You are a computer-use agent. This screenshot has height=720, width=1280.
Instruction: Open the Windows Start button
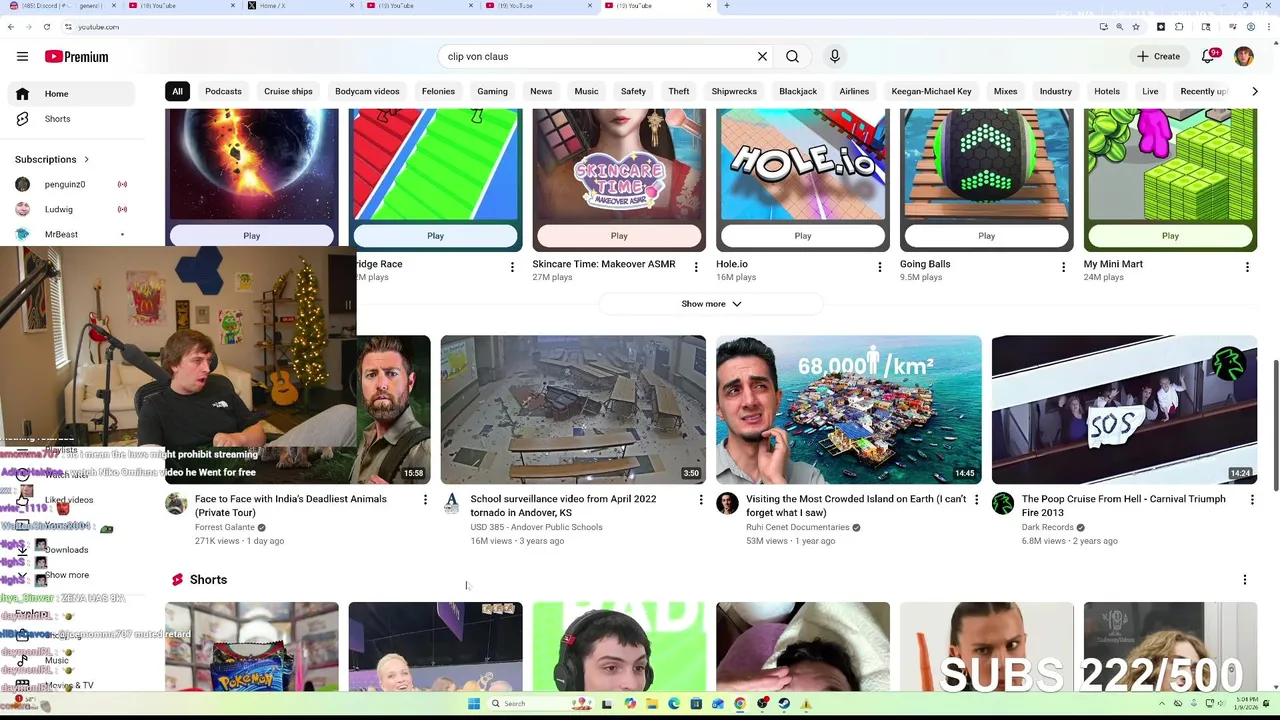point(474,704)
